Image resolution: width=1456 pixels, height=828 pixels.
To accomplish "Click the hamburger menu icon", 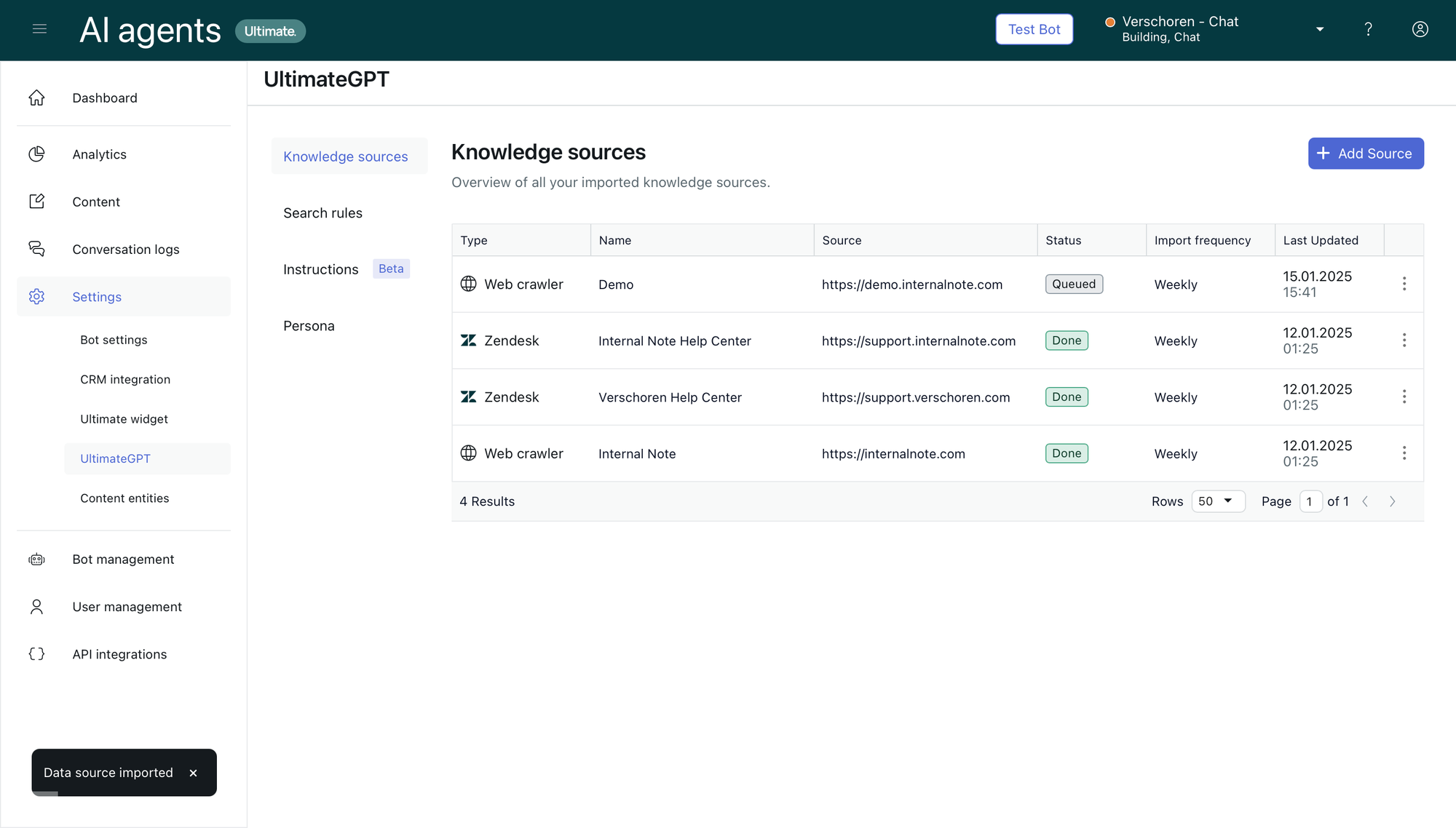I will pyautogui.click(x=39, y=29).
